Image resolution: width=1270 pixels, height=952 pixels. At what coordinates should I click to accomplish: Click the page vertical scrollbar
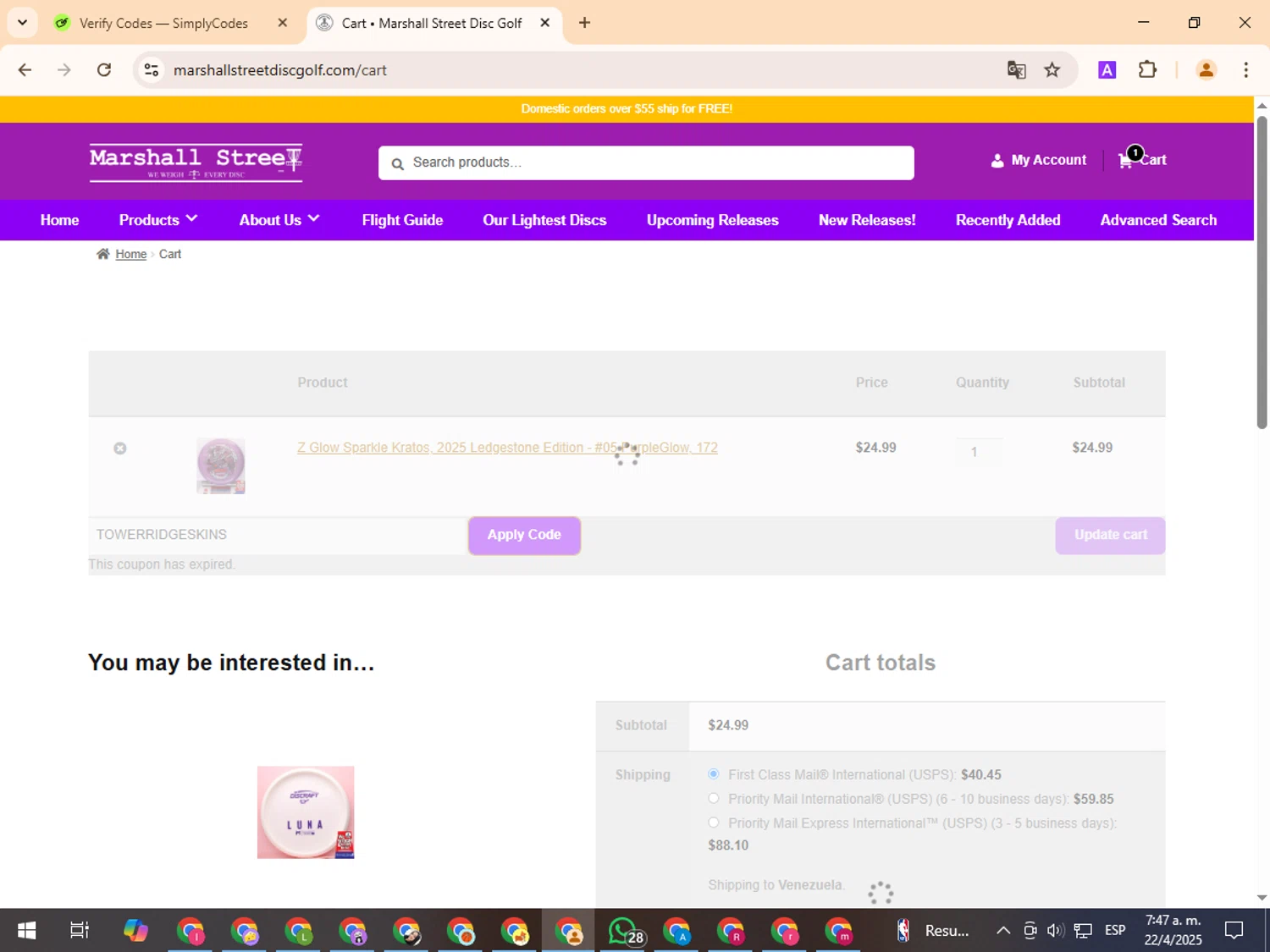pyautogui.click(x=1262, y=272)
